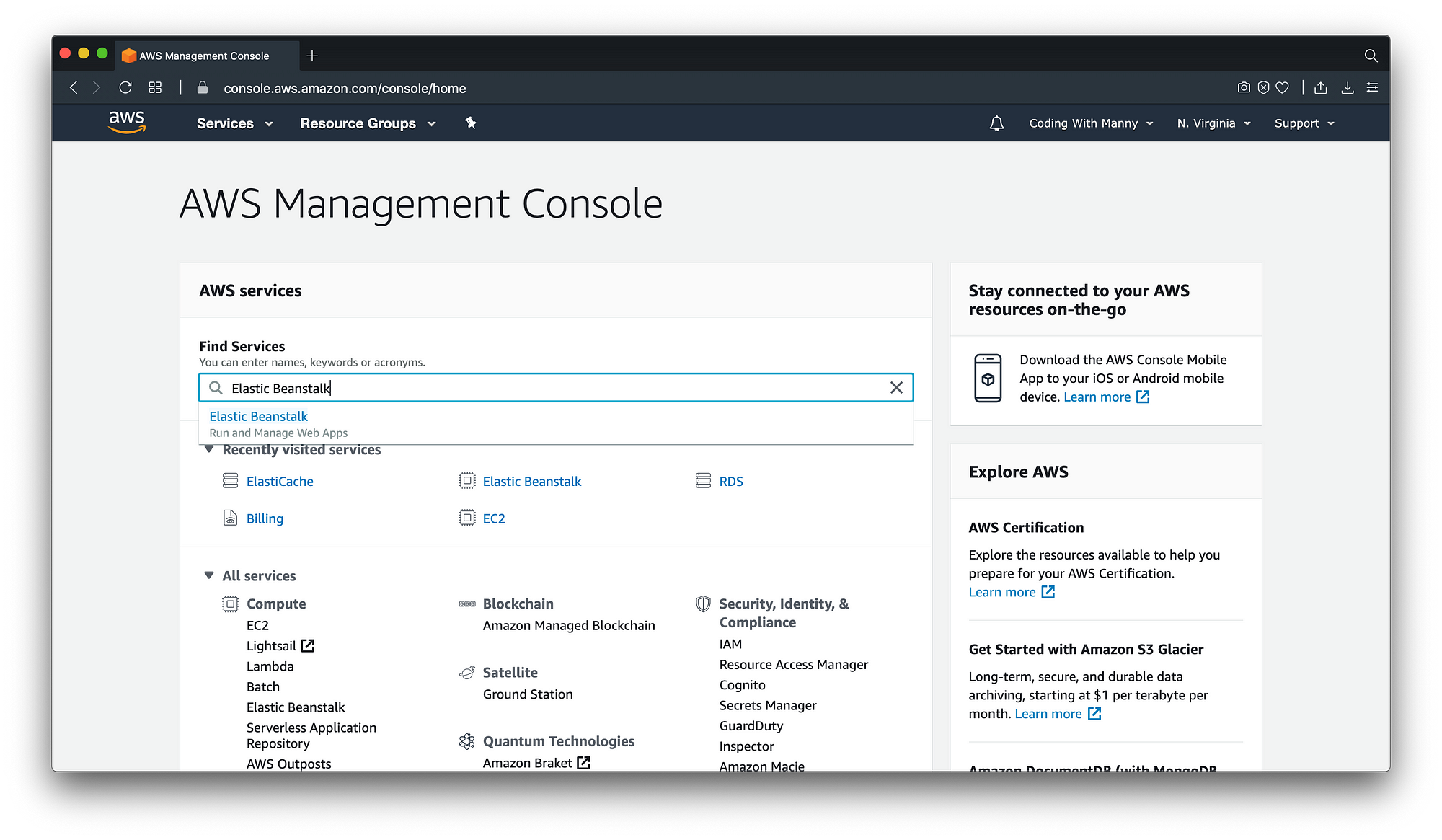1442x840 pixels.
Task: Click the Coding With Manny account menu
Action: pyautogui.click(x=1090, y=123)
